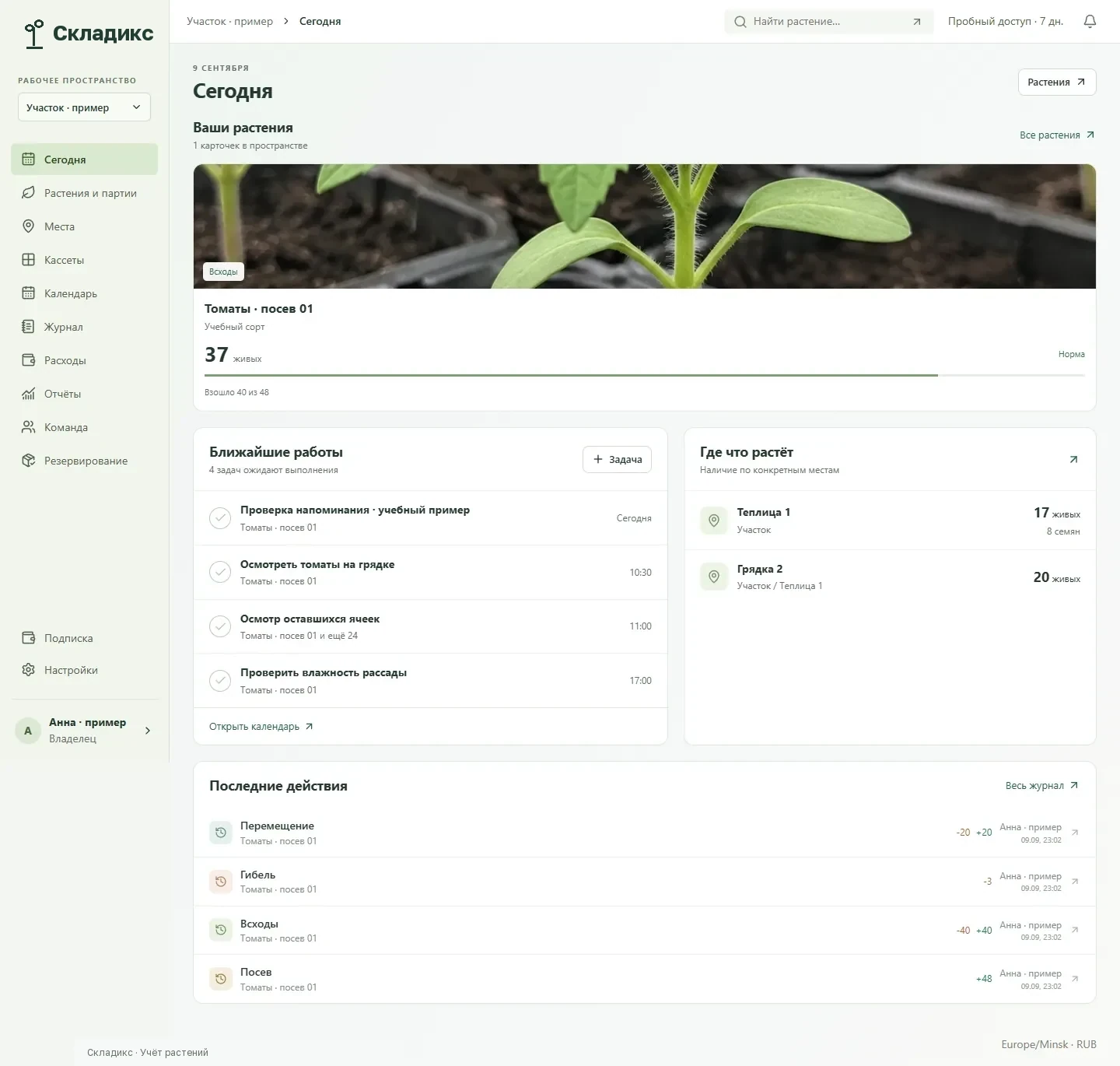1120x1066 pixels.
Task: Click the germination progress bar for Томаты
Action: coord(645,375)
